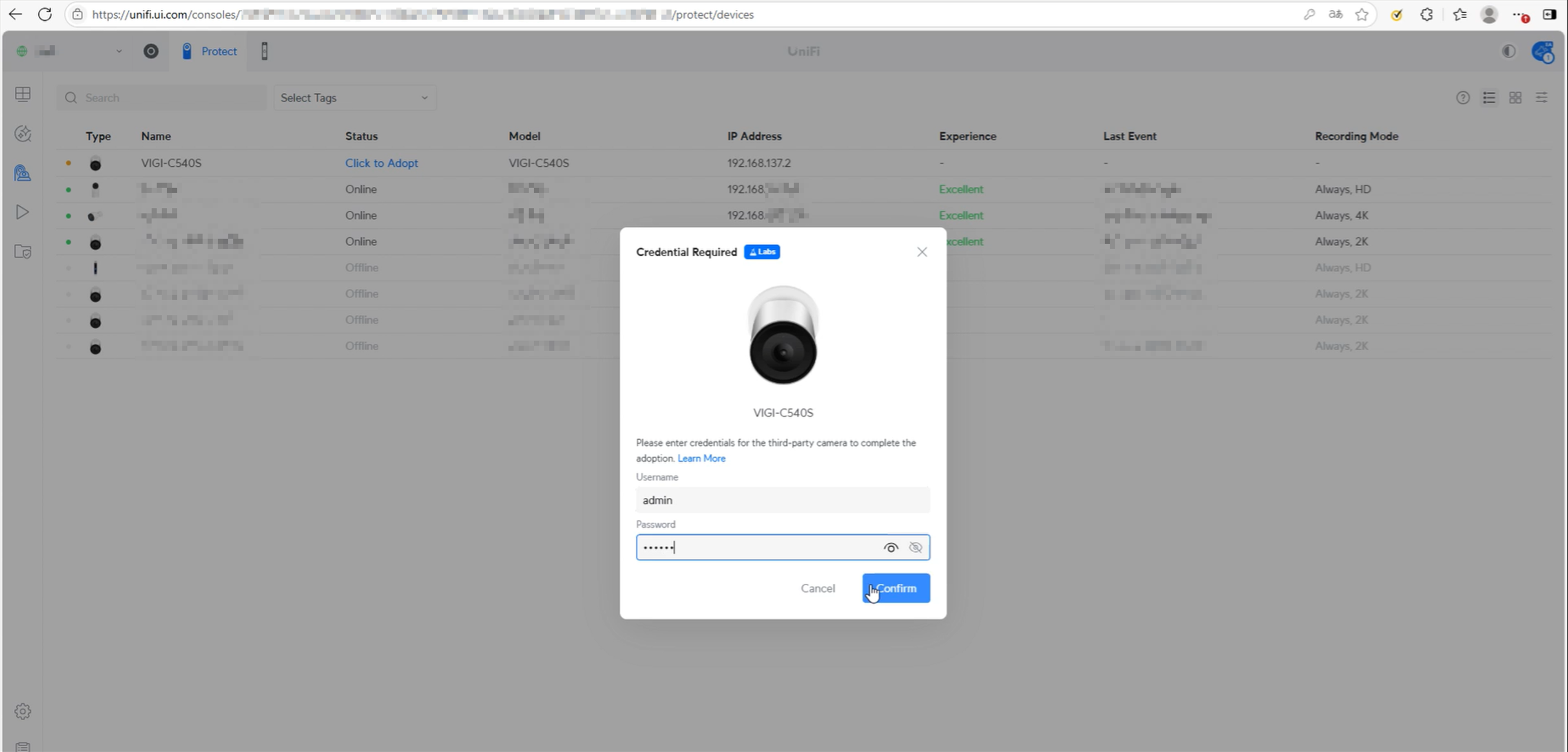Image resolution: width=1568 pixels, height=752 pixels.
Task: Open the browser sidebar panel icon
Action: 1549,15
